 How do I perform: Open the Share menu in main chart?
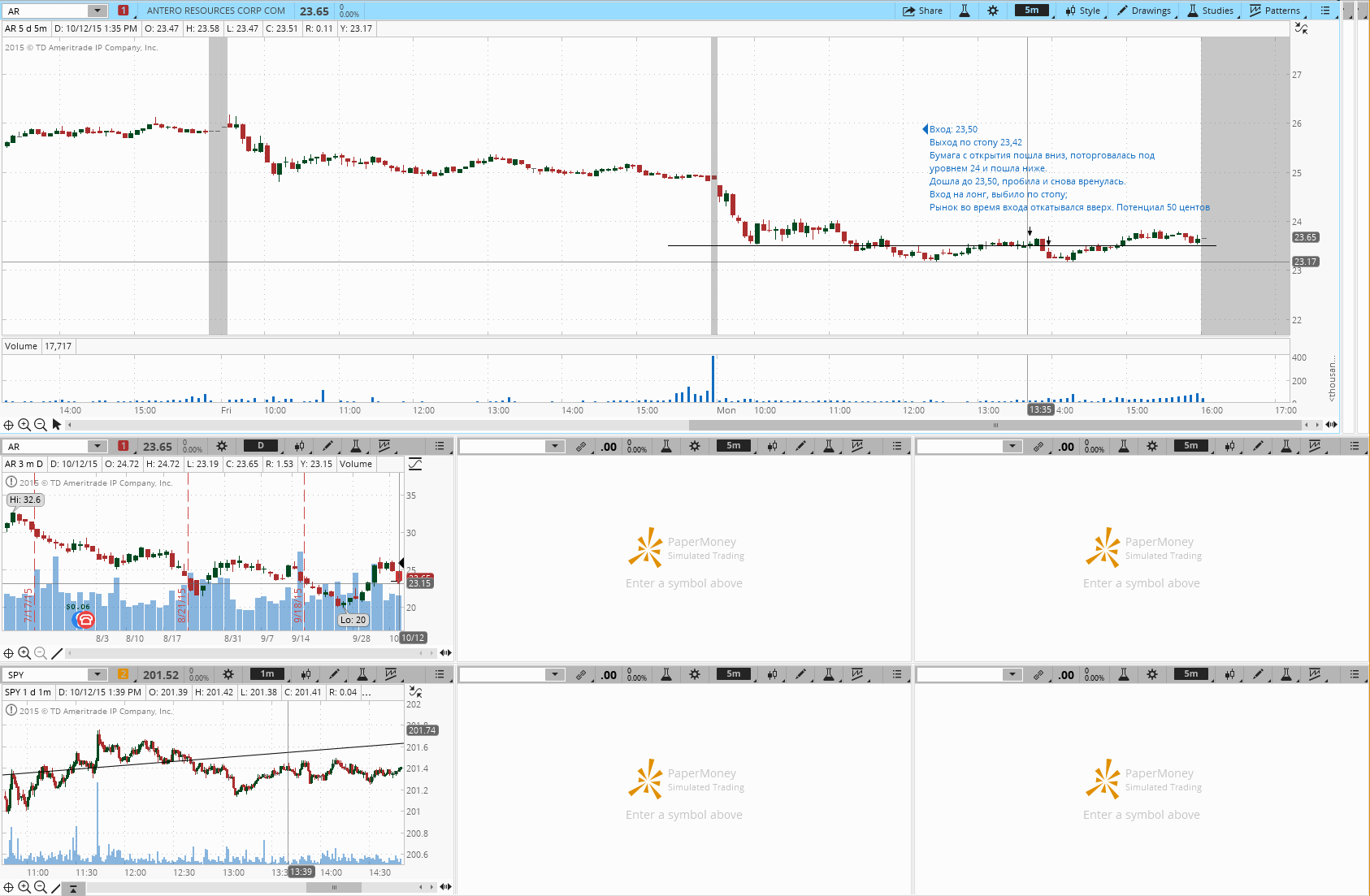[922, 11]
